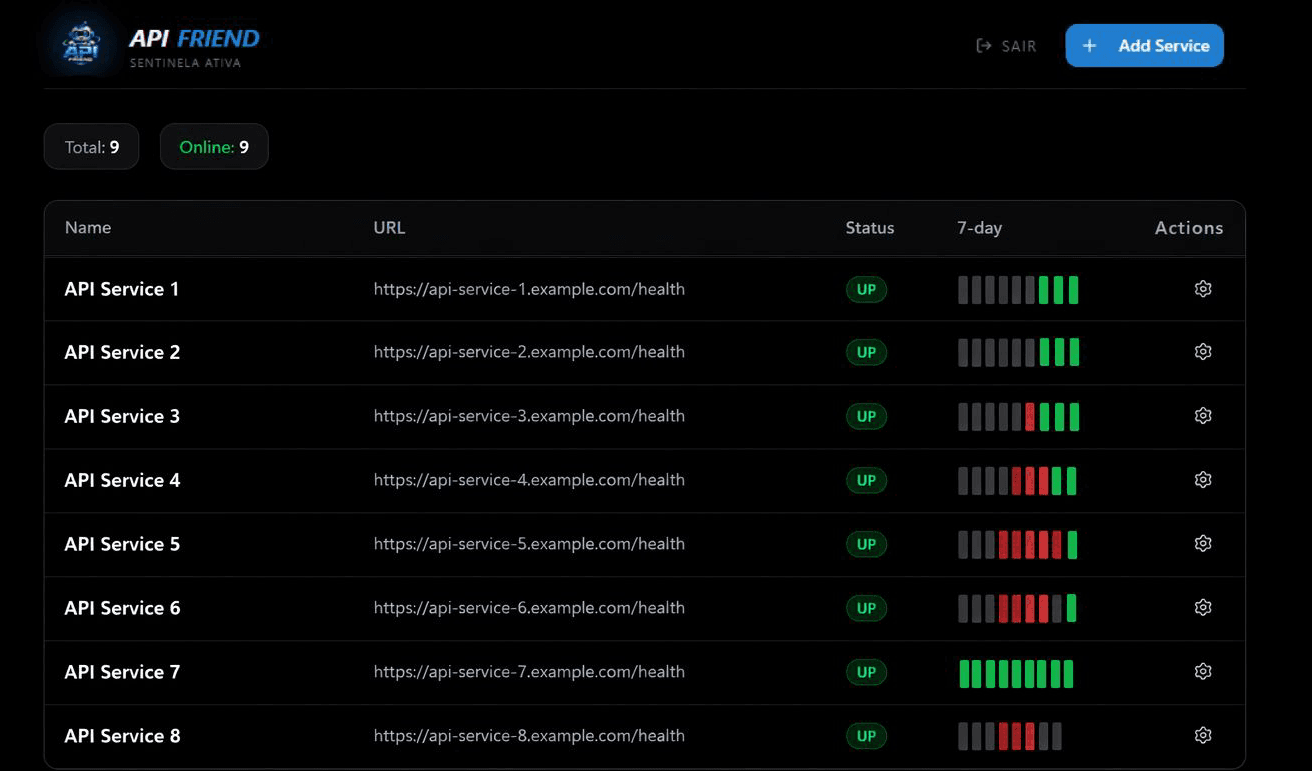Click the gear icon for API Service 3

(1203, 416)
